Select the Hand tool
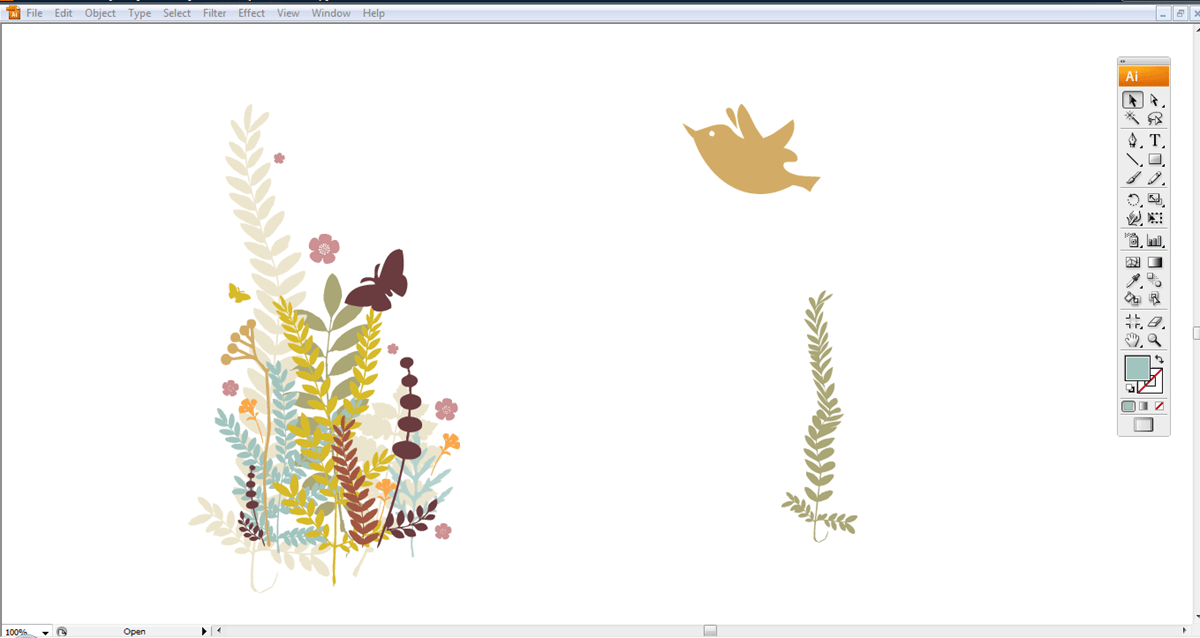Image resolution: width=1200 pixels, height=638 pixels. pyautogui.click(x=1133, y=340)
